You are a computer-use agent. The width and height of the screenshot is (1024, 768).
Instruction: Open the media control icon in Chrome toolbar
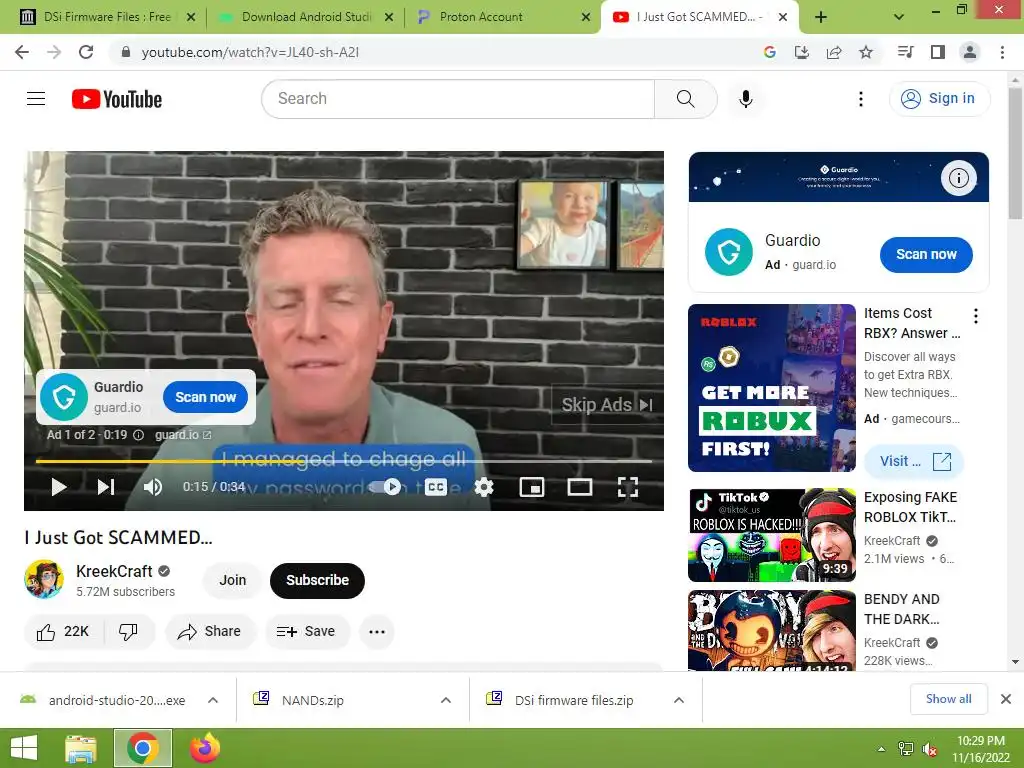pyautogui.click(x=906, y=52)
